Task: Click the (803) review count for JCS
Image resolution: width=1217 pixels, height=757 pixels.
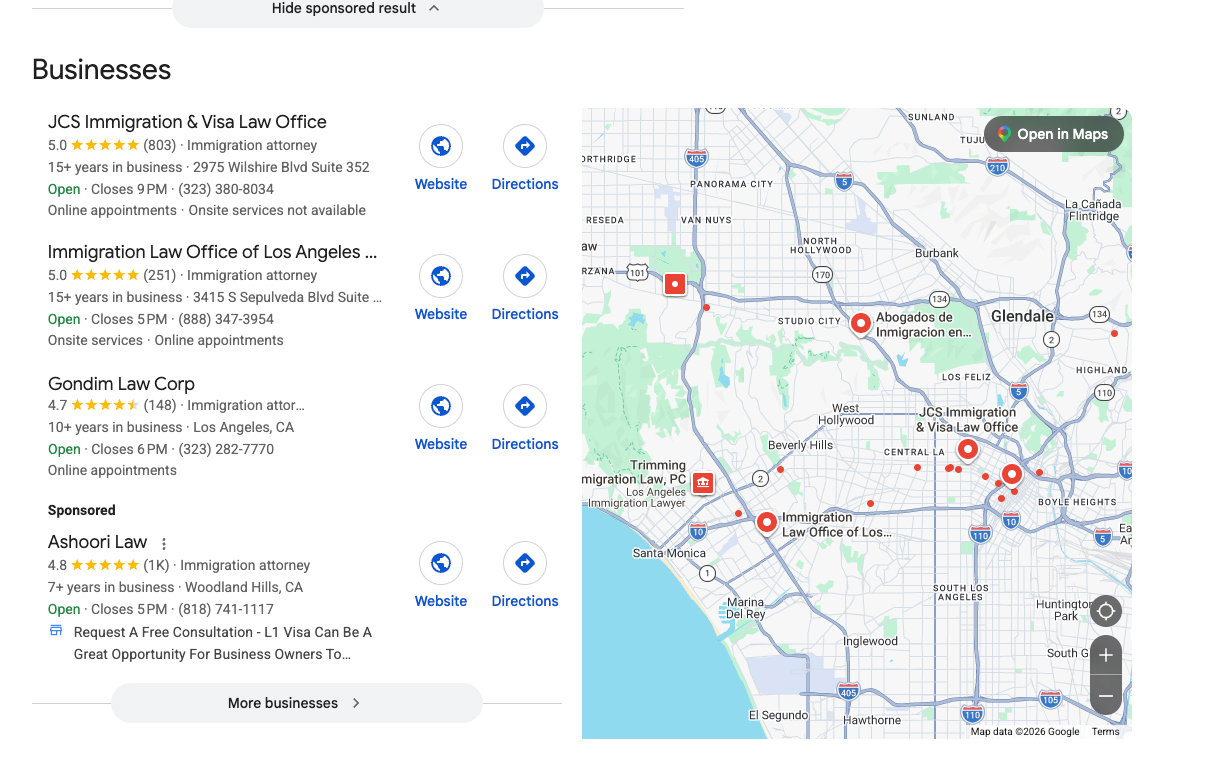Action: (x=160, y=145)
